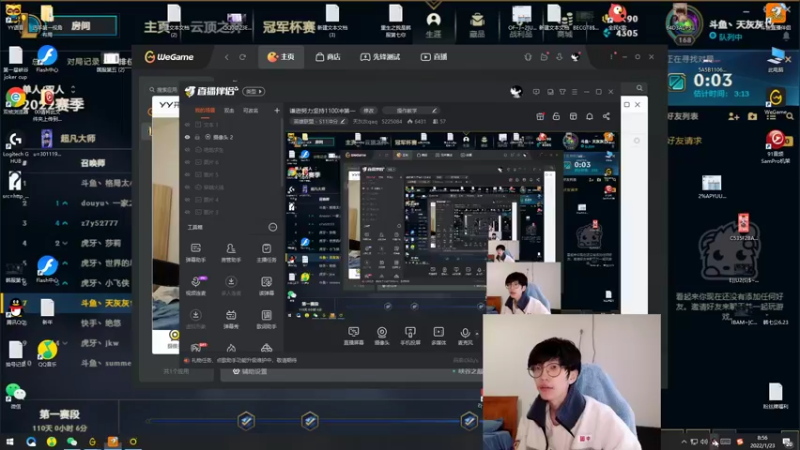Screen dimensions: 800x450
Task: Open the 藏品 collection icon in LoL client
Action: [x=477, y=24]
